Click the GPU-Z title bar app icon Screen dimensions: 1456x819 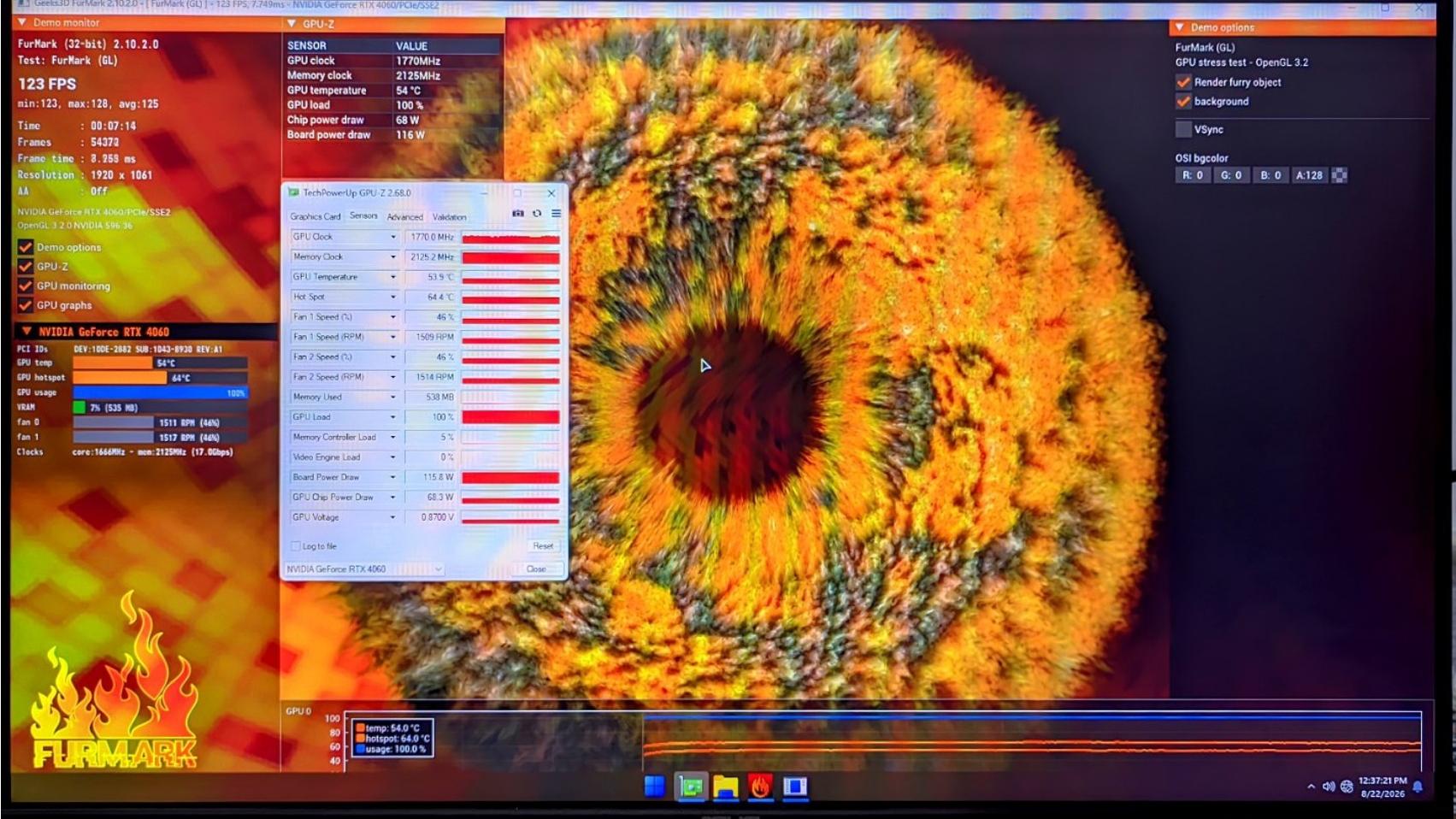[x=293, y=192]
